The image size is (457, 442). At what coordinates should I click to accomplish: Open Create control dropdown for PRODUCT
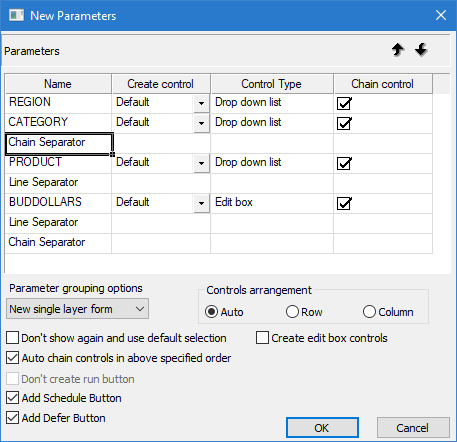(201, 163)
